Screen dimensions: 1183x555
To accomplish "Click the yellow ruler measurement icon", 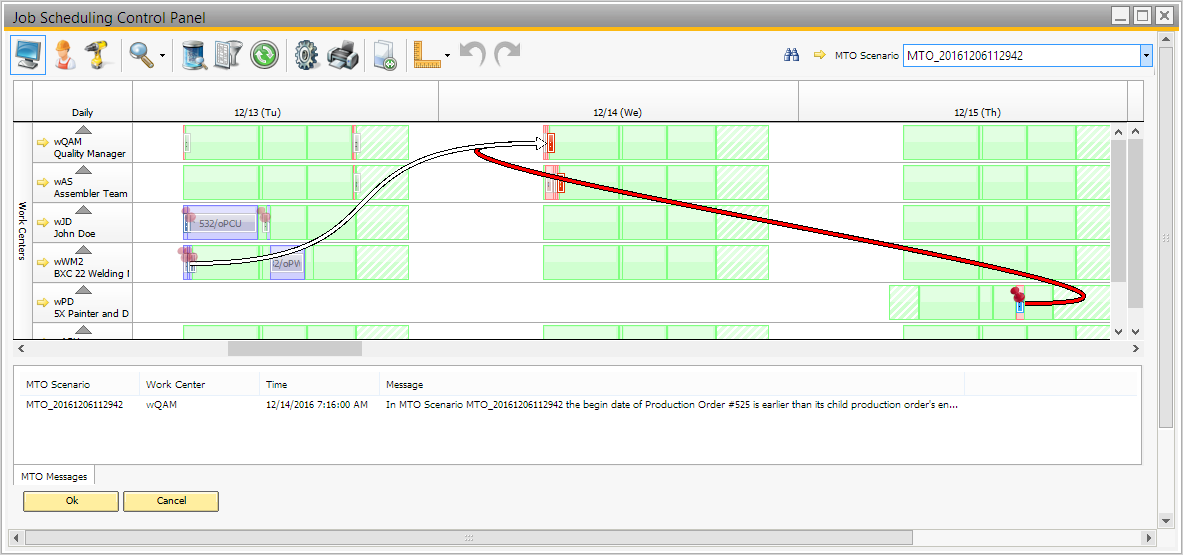I will (x=427, y=55).
